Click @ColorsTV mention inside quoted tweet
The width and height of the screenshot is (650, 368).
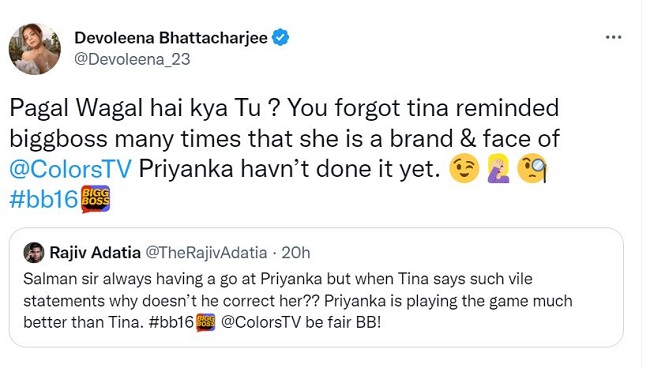[x=261, y=322]
